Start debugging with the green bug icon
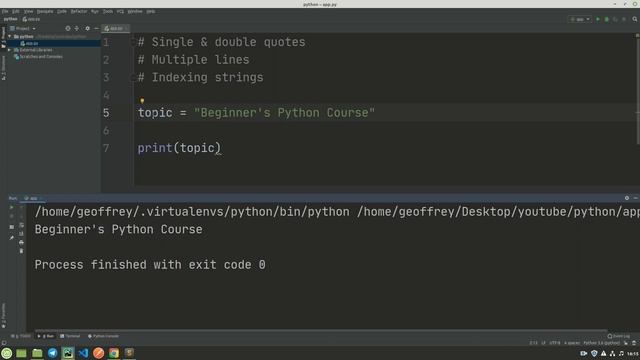This screenshot has width=640, height=360. point(607,19)
